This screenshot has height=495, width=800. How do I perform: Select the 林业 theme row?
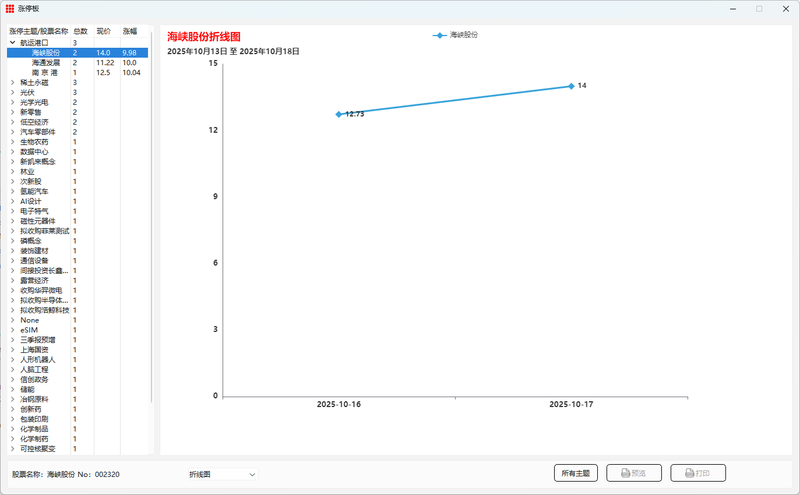click(78, 172)
